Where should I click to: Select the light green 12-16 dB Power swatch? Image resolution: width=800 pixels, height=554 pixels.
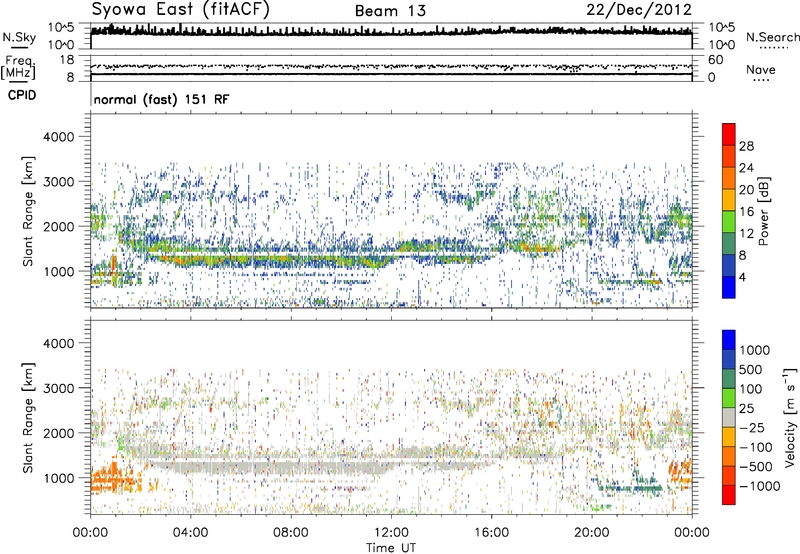coord(729,221)
